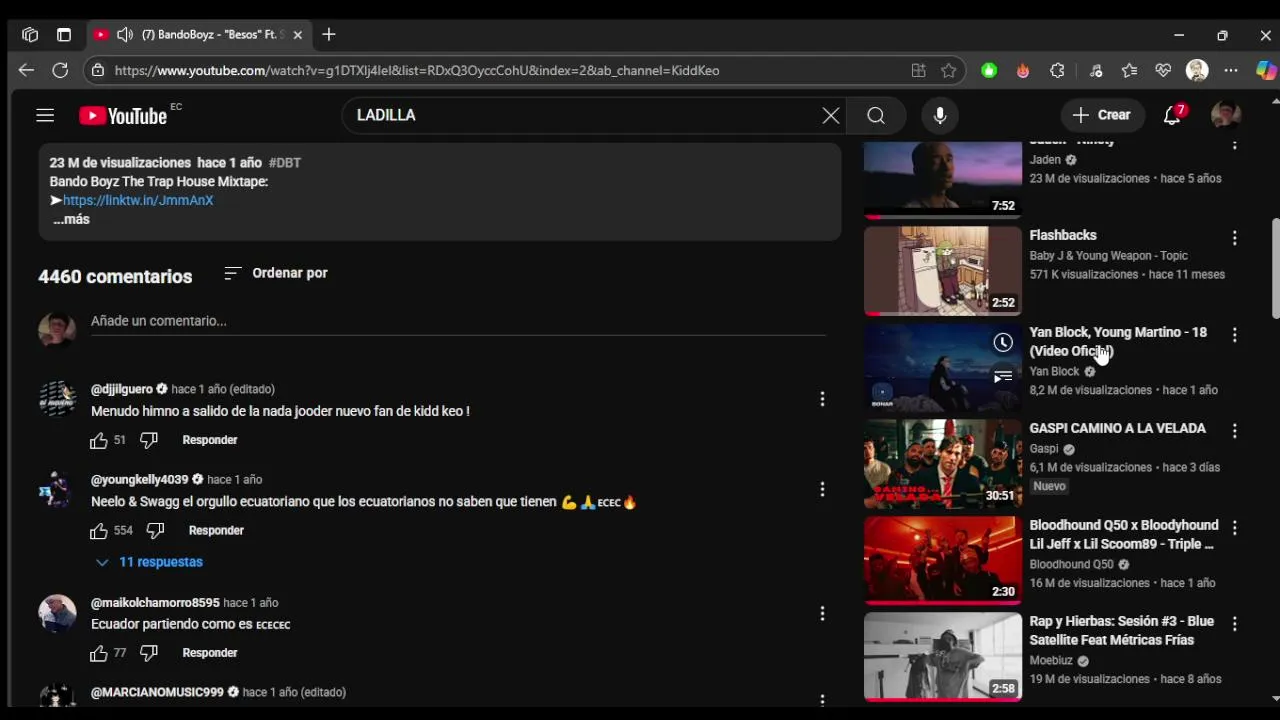This screenshot has height=720, width=1280.
Task: Open a new browser tab
Action: pyautogui.click(x=329, y=35)
